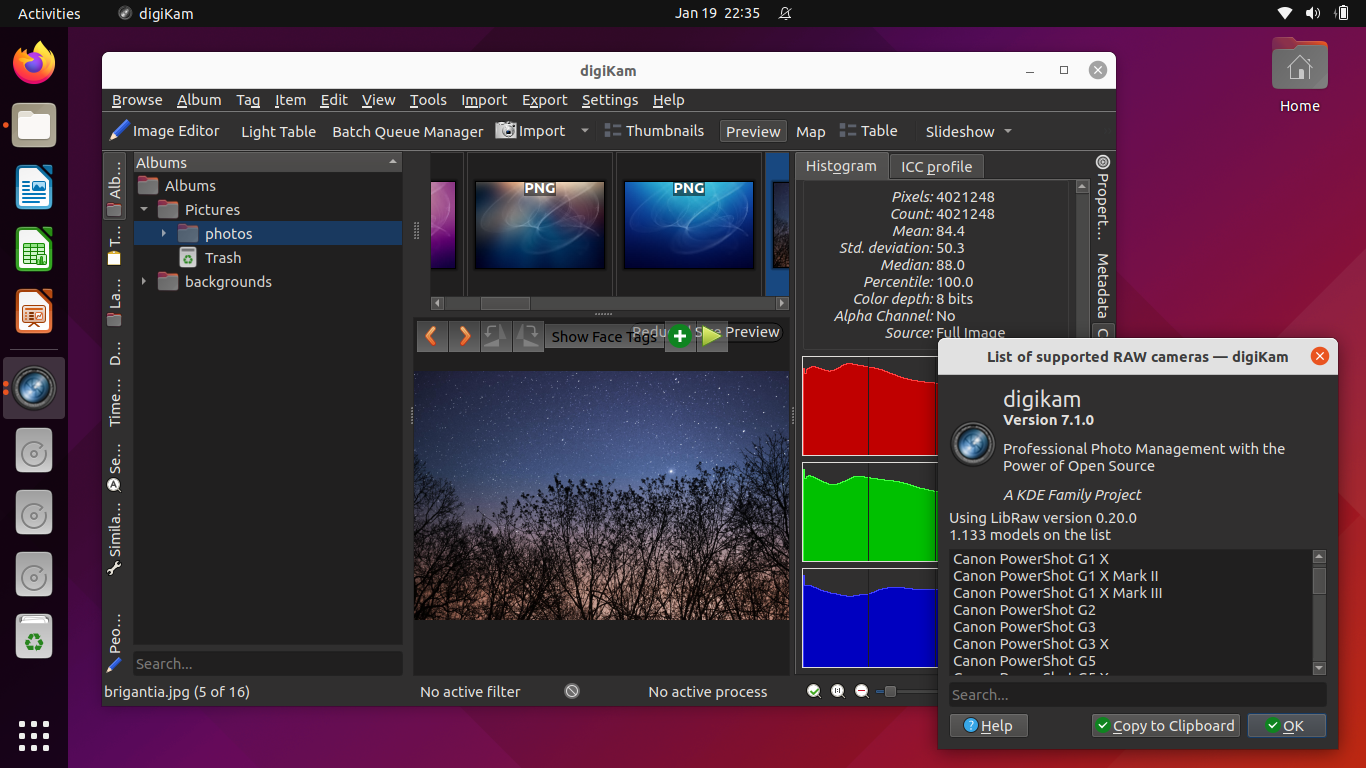Open the Settings menu
This screenshot has width=1366, height=768.
tap(610, 100)
